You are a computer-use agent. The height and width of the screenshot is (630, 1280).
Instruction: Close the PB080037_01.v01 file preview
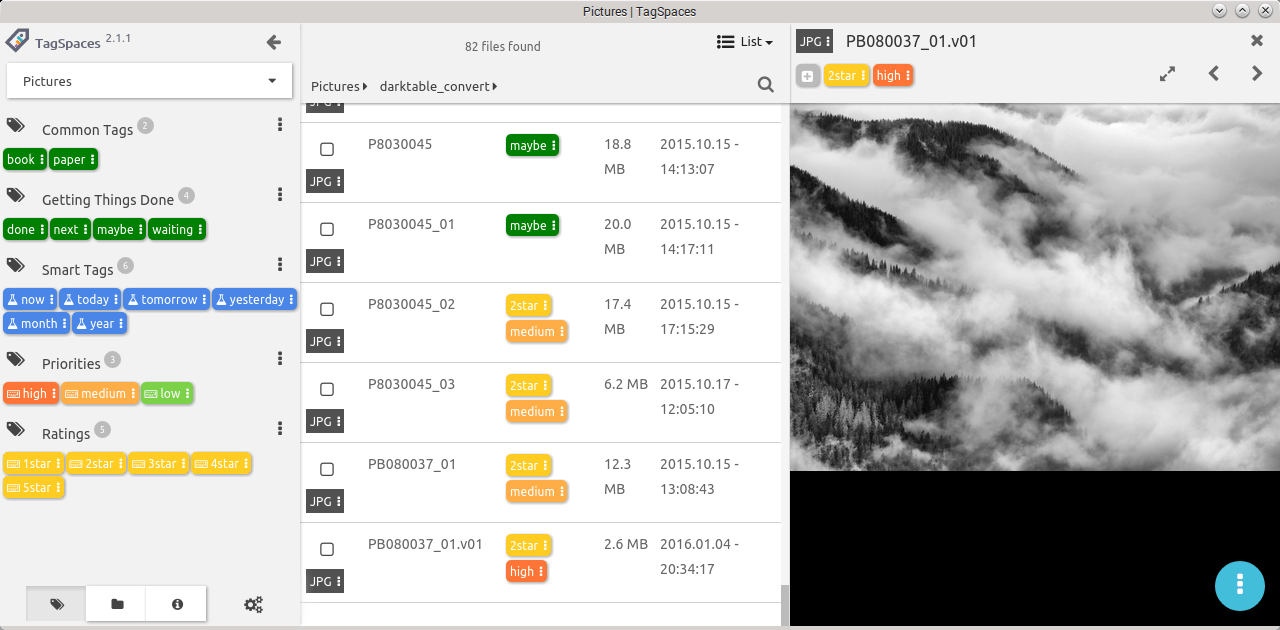(x=1257, y=41)
